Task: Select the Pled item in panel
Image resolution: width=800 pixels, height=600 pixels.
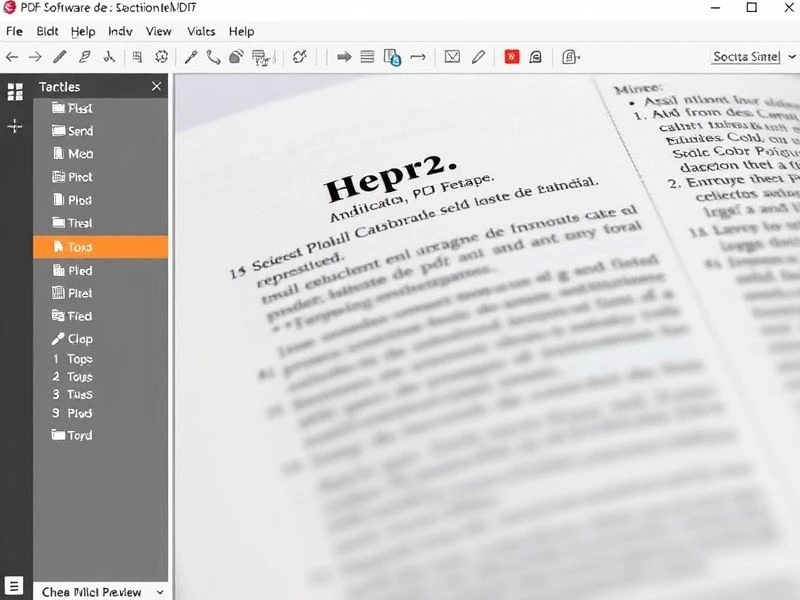Action: click(101, 270)
